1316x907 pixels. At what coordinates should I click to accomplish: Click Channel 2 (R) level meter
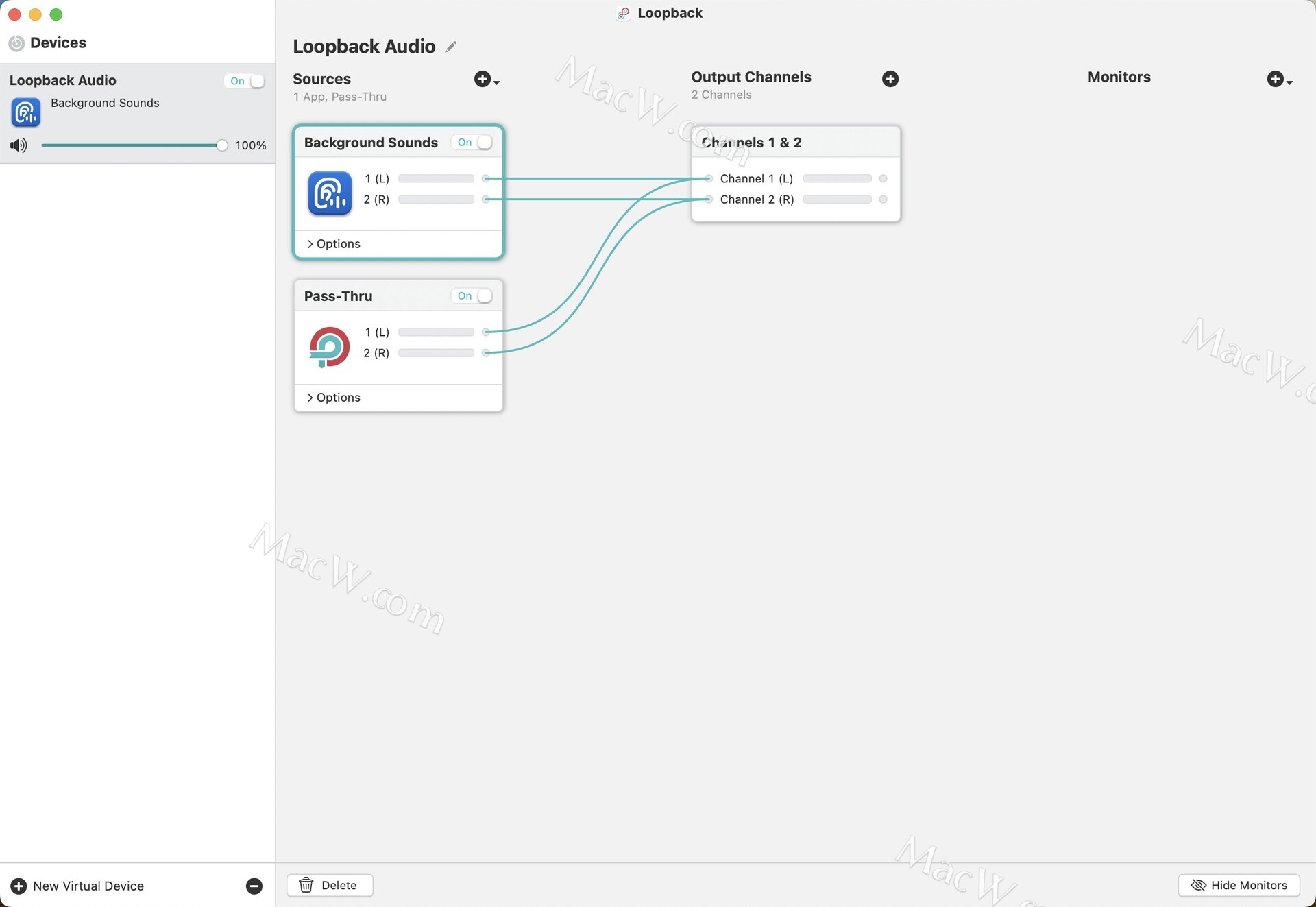click(x=837, y=199)
